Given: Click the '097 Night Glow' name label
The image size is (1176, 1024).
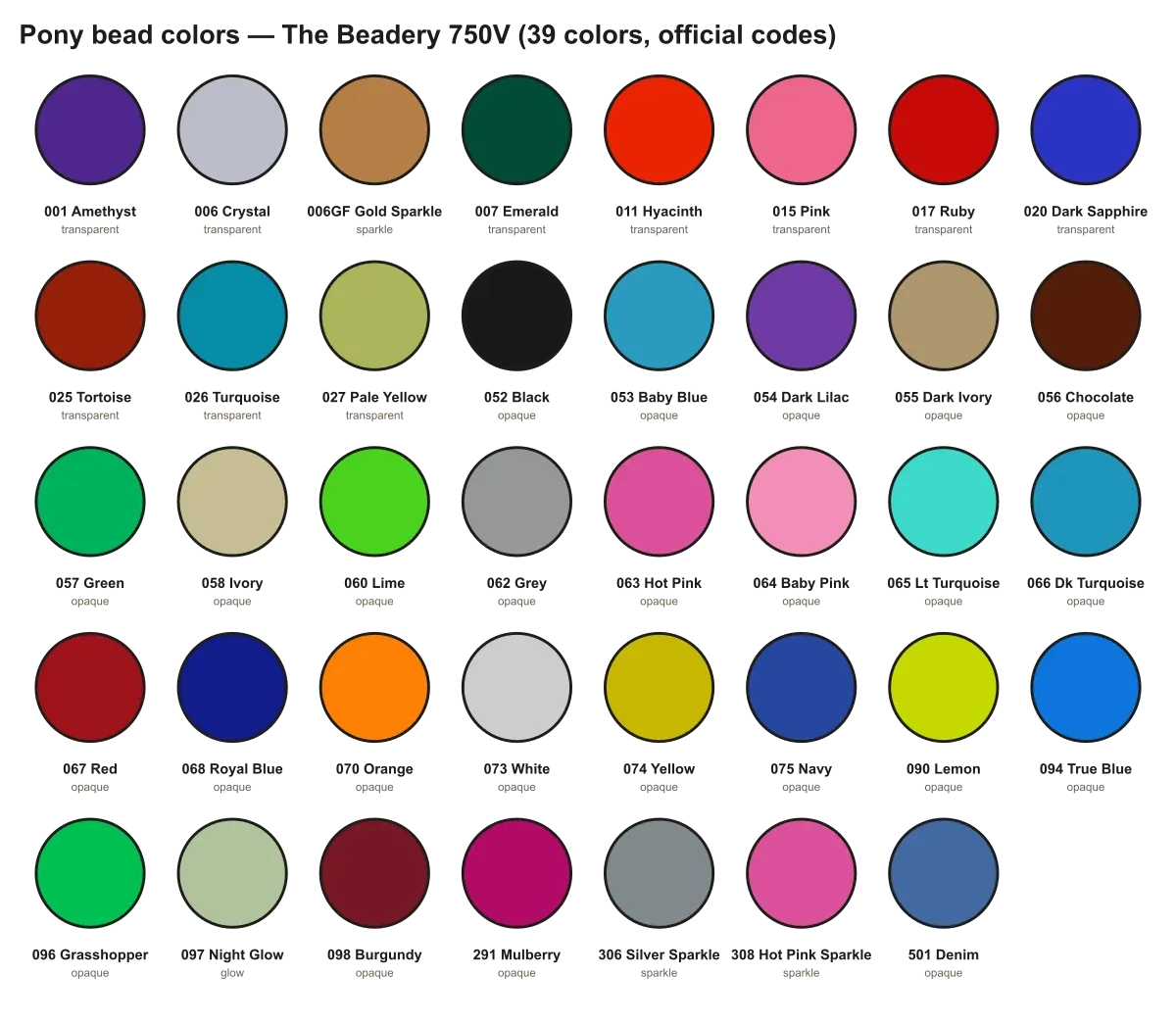Looking at the screenshot, I should coord(232,955).
